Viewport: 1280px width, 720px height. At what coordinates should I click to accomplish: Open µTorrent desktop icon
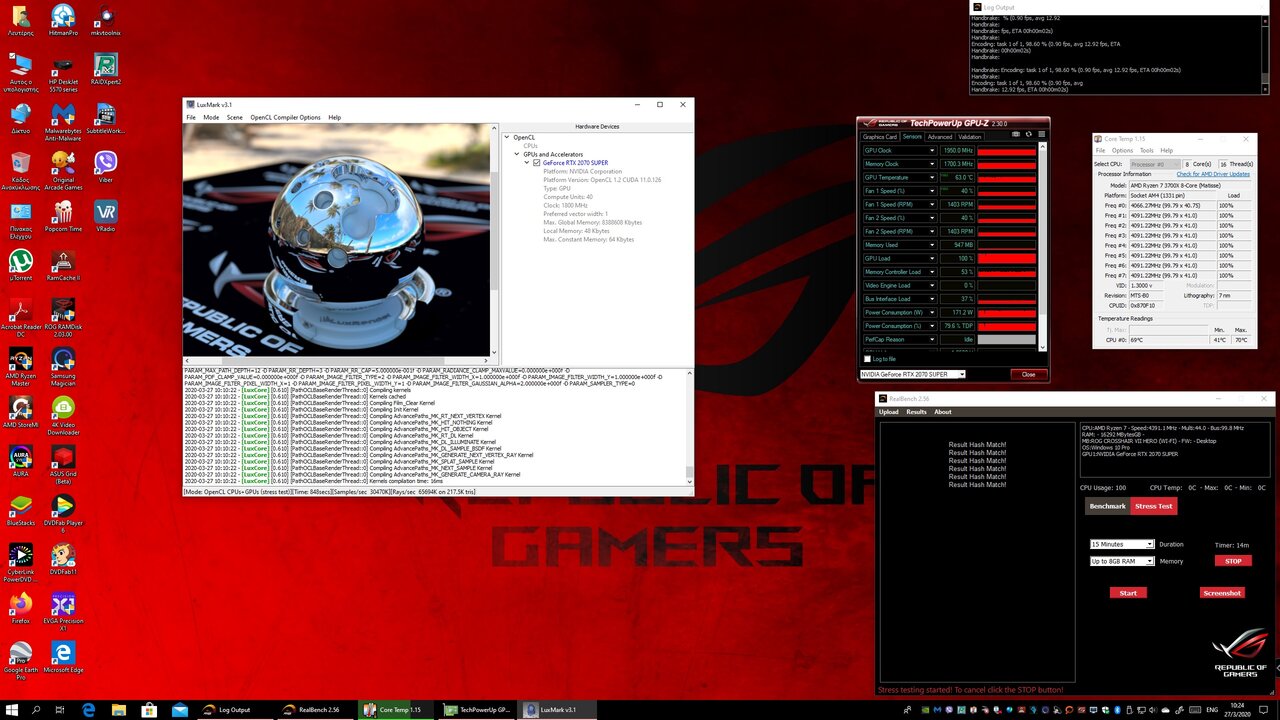[21, 264]
